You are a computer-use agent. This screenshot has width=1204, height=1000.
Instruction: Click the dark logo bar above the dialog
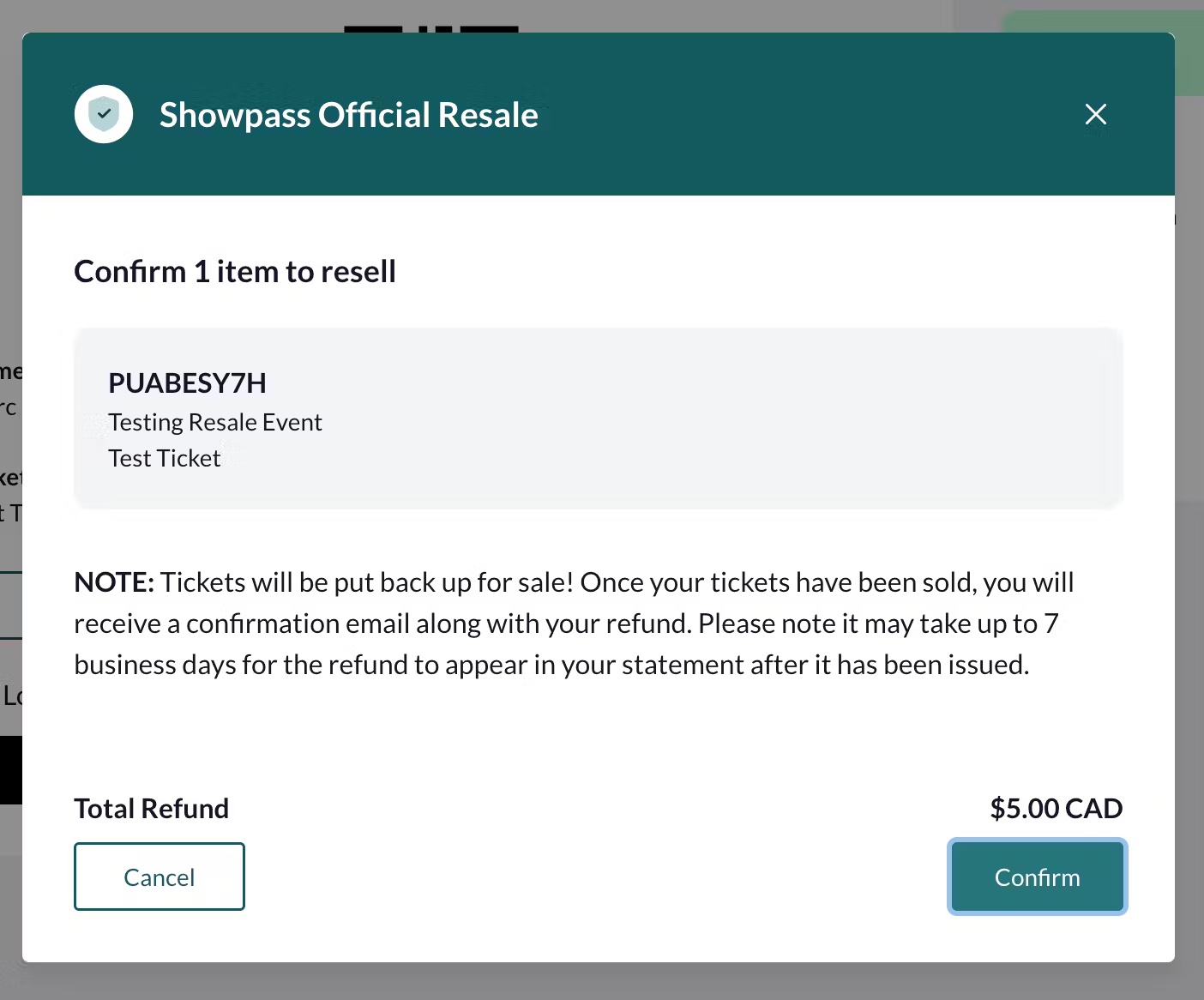point(431,29)
